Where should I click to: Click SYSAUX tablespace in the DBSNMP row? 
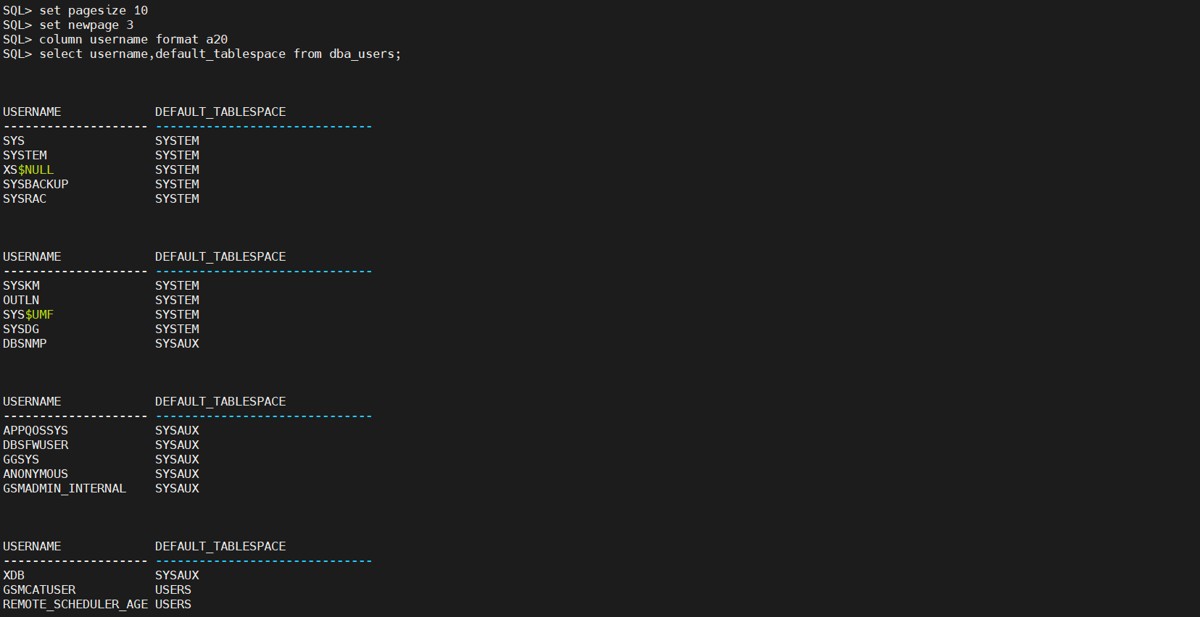(177, 343)
